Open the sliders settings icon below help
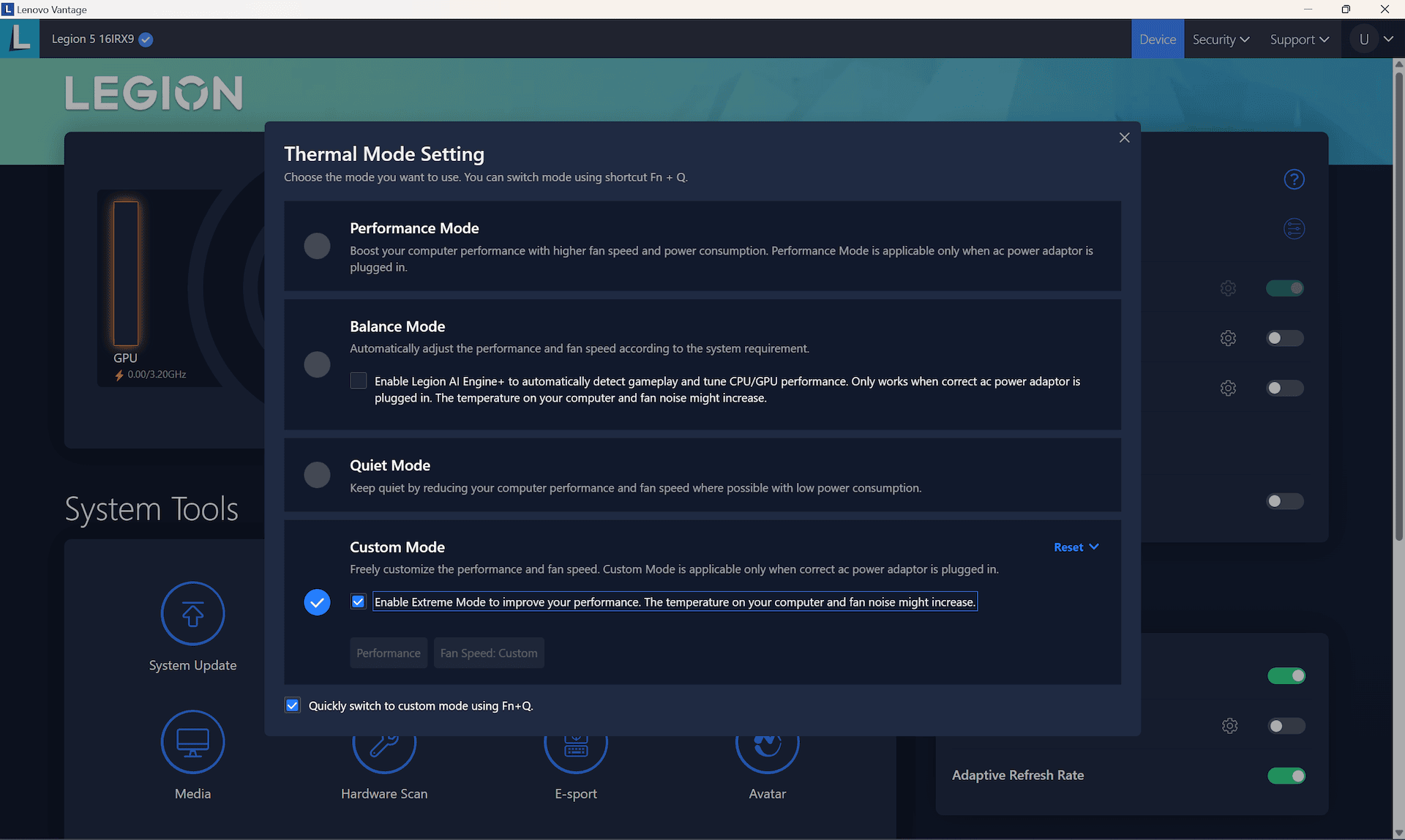 coord(1294,229)
